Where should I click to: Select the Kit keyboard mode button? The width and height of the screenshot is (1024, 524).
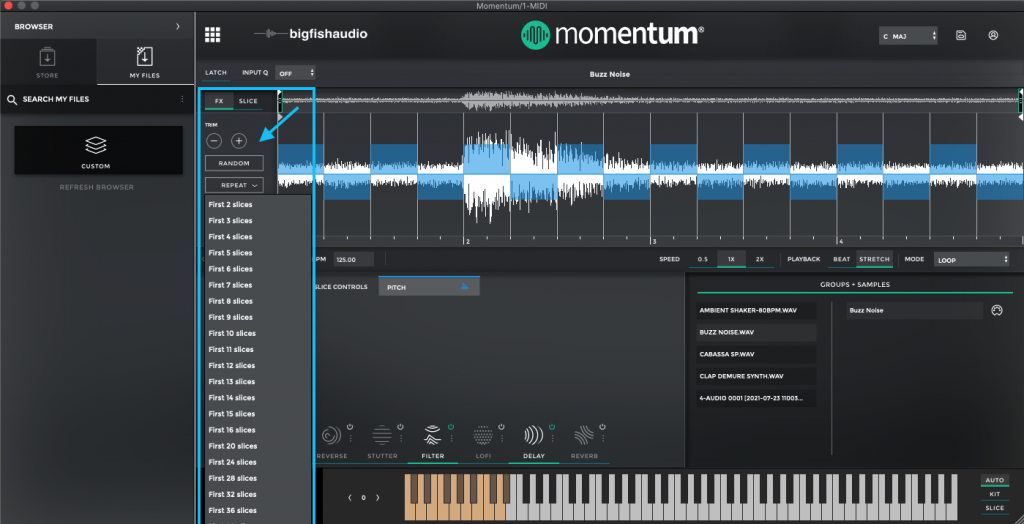coord(995,494)
